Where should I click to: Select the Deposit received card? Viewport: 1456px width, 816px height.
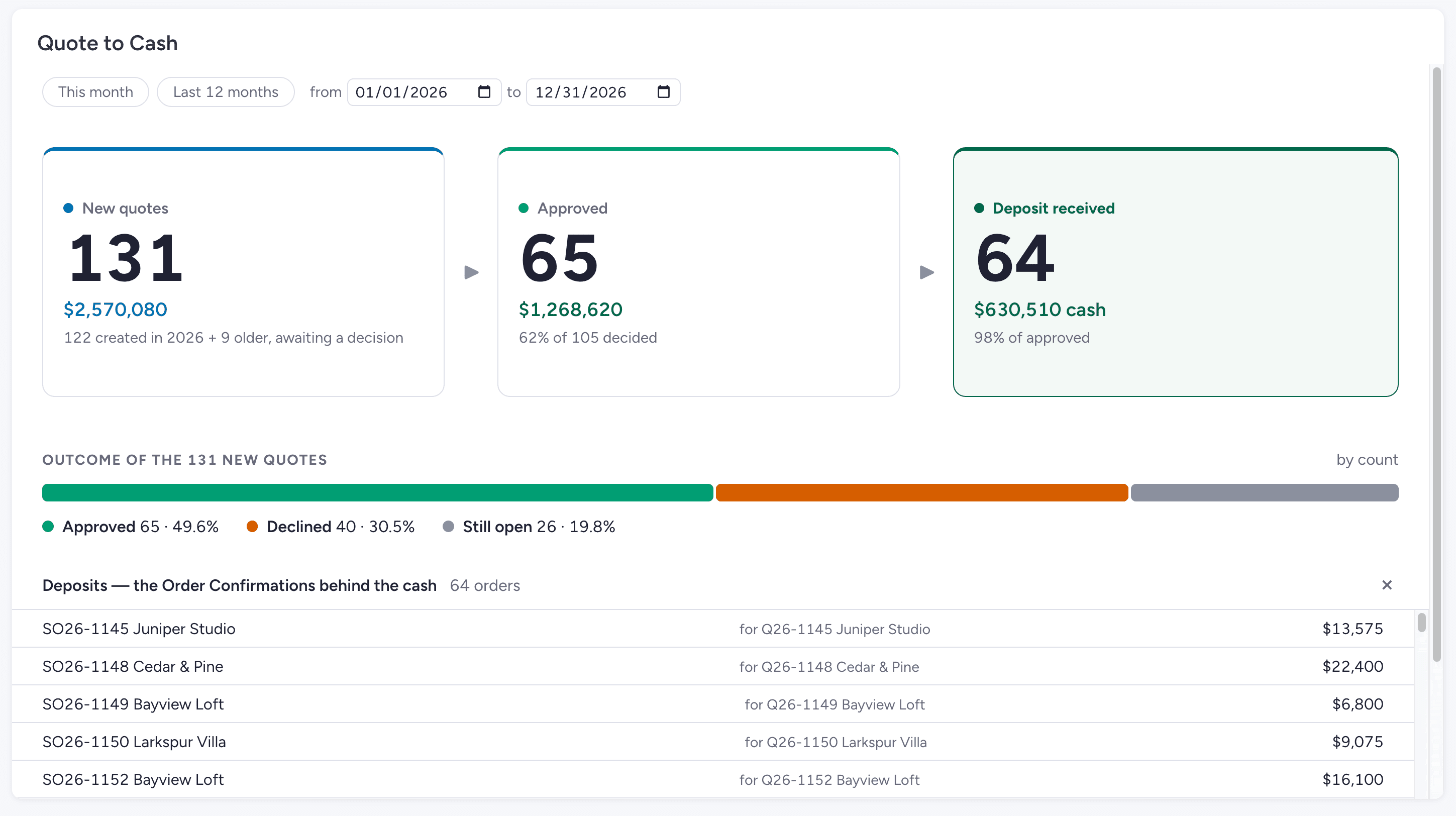coord(1176,272)
